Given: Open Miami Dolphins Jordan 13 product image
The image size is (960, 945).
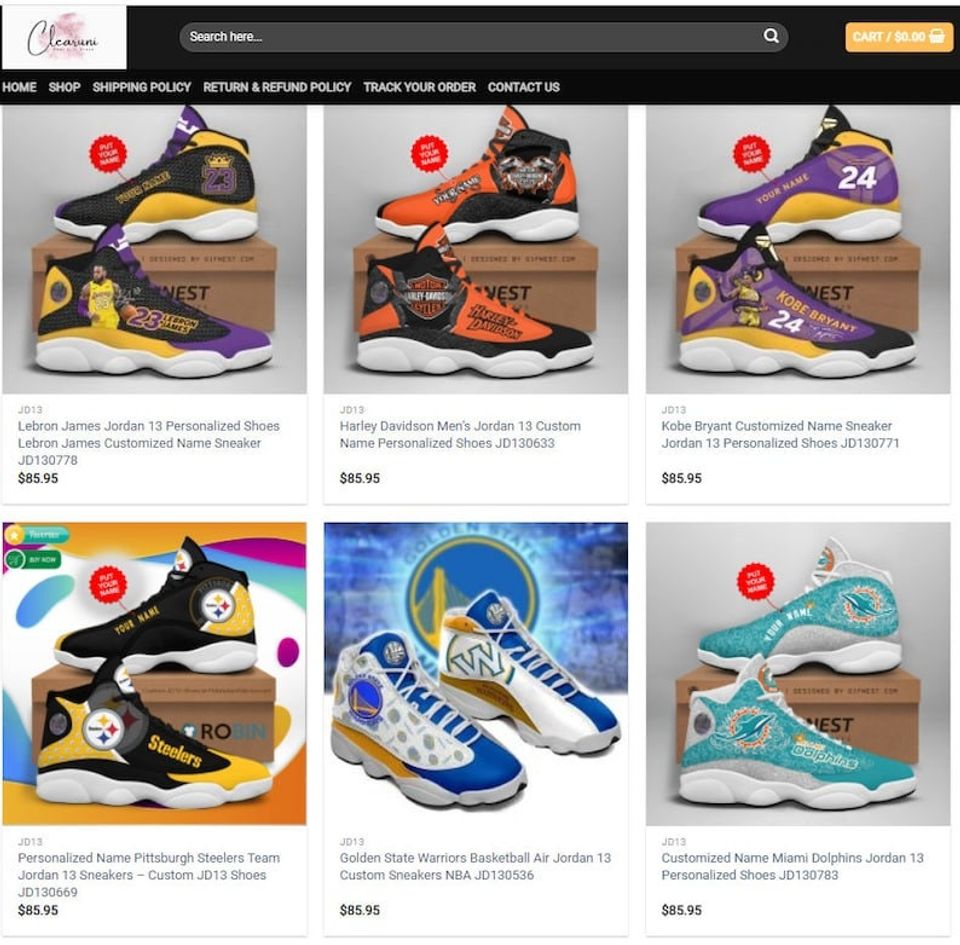Looking at the screenshot, I should [x=798, y=673].
